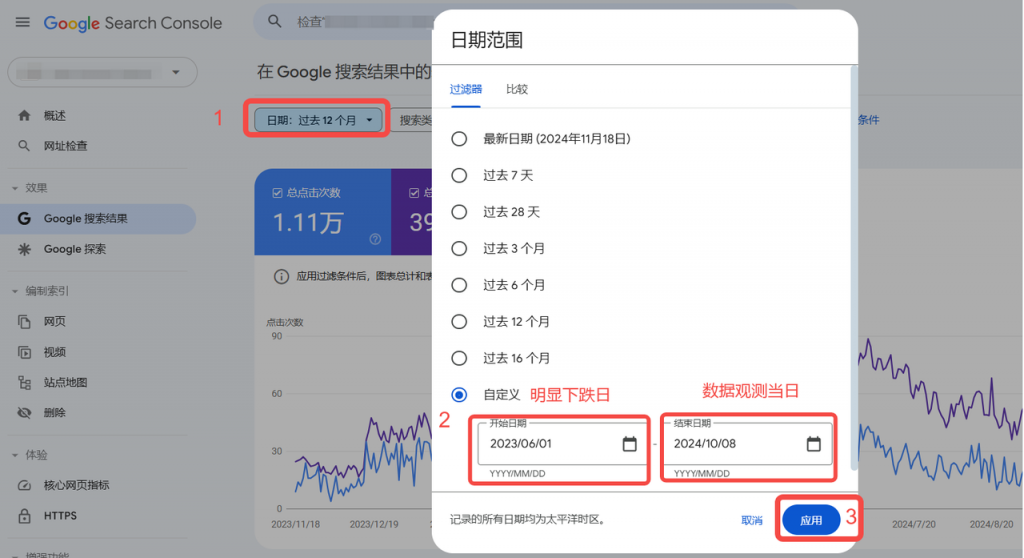This screenshot has height=558, width=1024.
Task: Select the 过去 7 天 radio option
Action: pos(459,175)
